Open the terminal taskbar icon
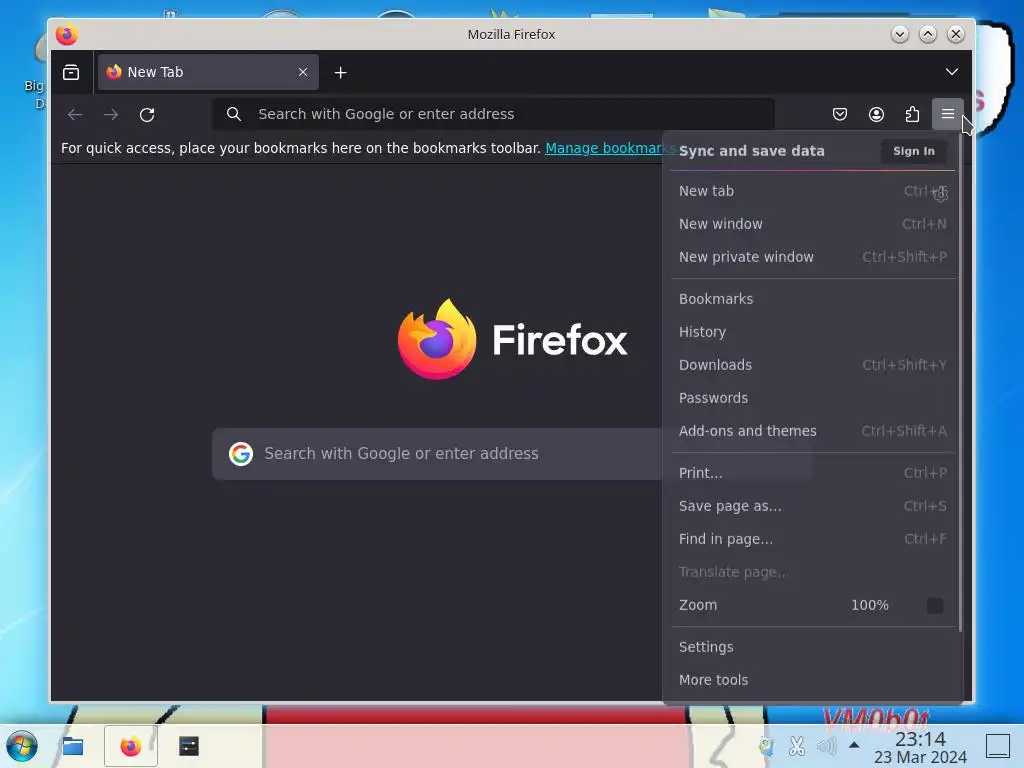Screen dimensions: 1024x768 tap(189, 746)
